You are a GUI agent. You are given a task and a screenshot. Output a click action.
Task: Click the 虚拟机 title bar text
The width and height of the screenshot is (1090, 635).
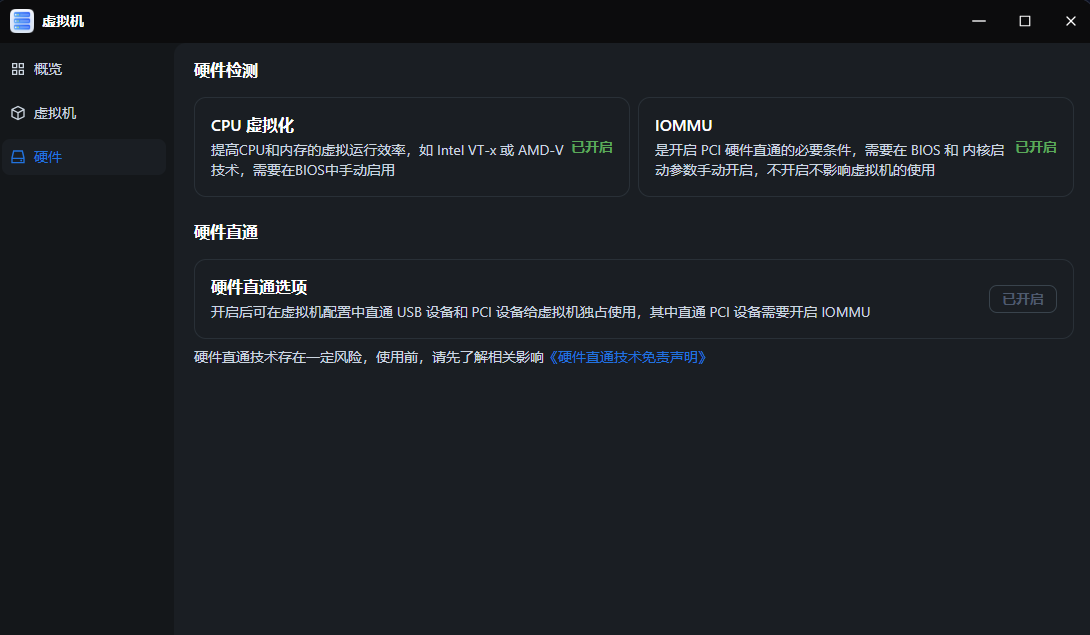[x=63, y=21]
